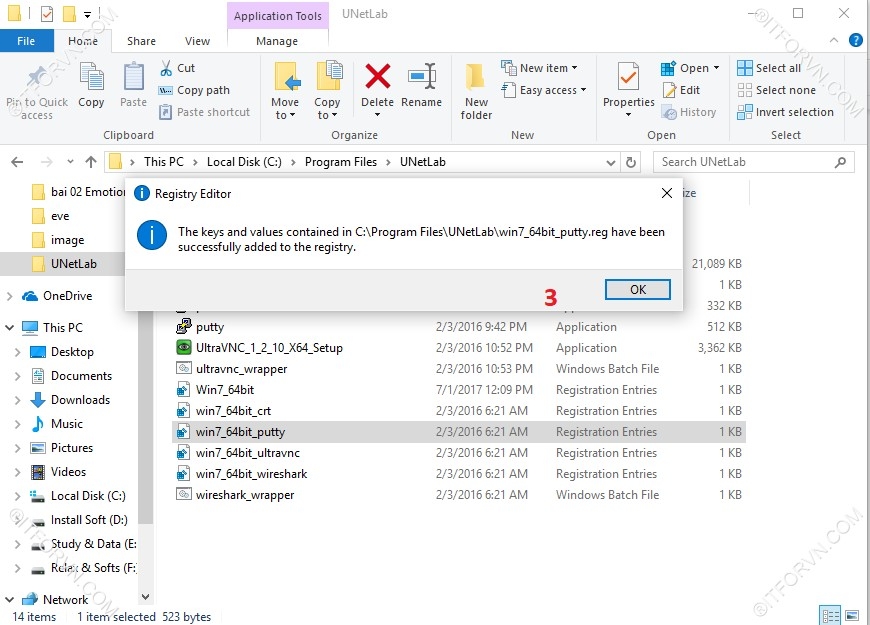The width and height of the screenshot is (870, 625).
Task: Switch to the View ribbon tab
Action: tap(197, 41)
